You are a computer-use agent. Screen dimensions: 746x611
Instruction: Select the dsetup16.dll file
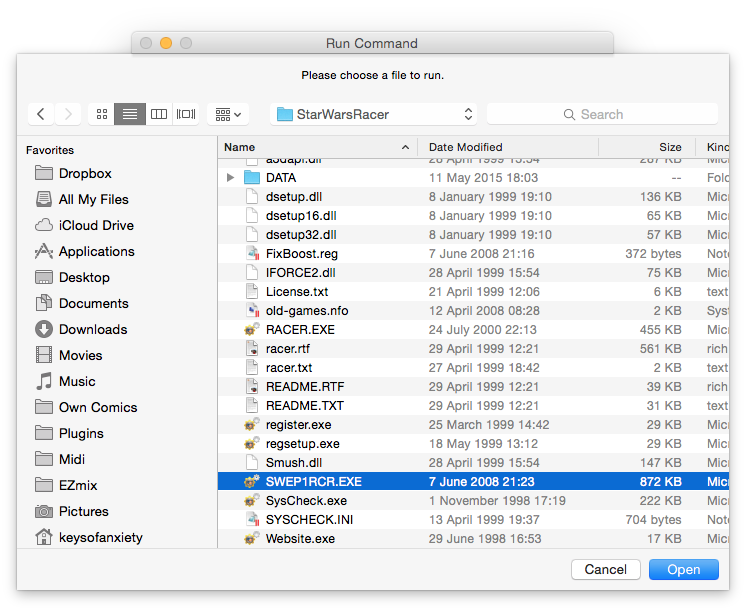pyautogui.click(x=473, y=216)
